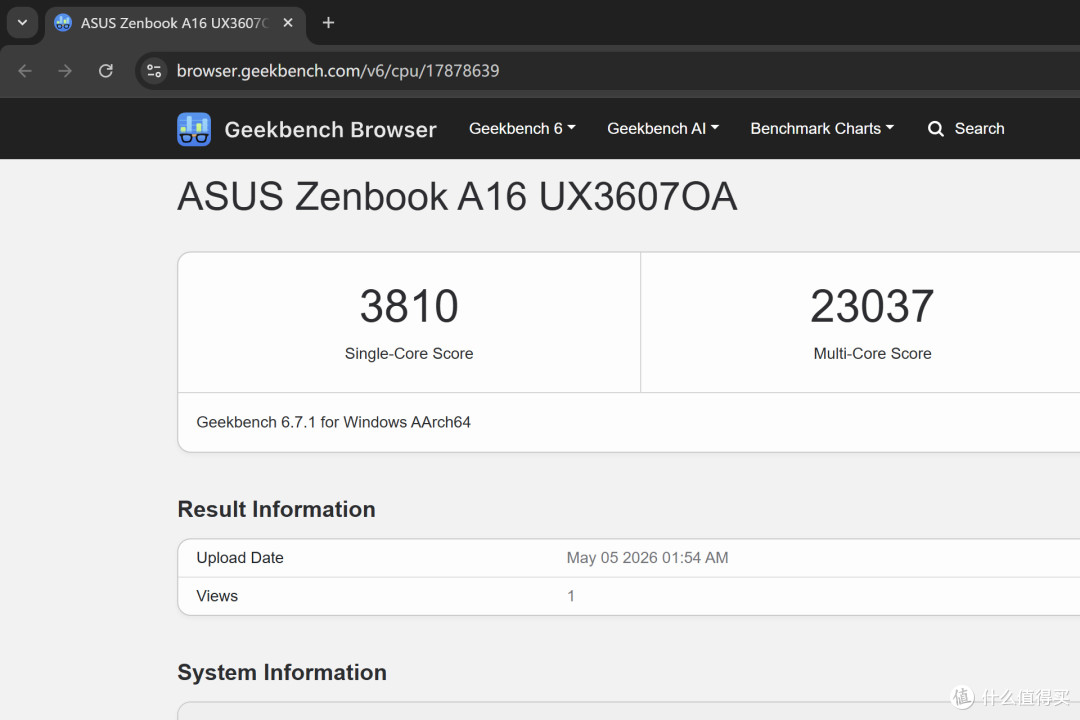Close the ASUS Zenbook A16 tab
This screenshot has width=1080, height=720.
point(288,23)
